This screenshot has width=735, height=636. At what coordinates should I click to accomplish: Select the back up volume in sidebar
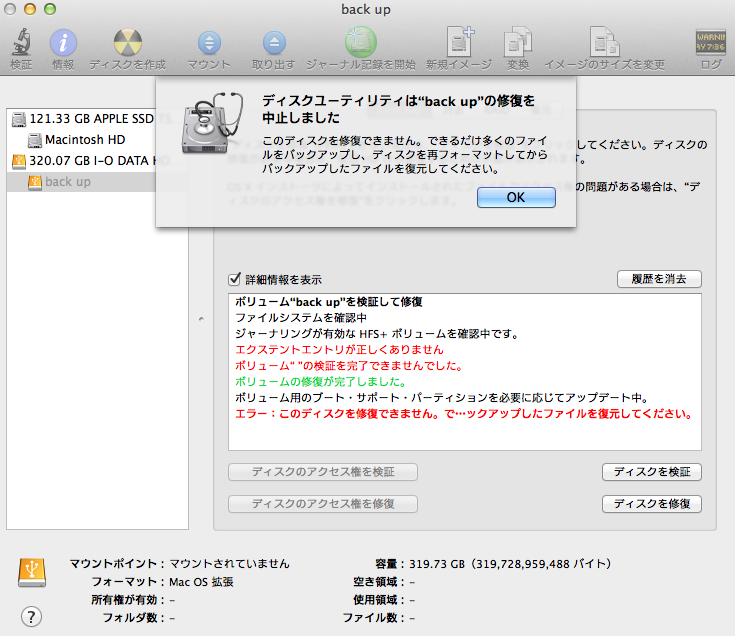pyautogui.click(x=68, y=182)
